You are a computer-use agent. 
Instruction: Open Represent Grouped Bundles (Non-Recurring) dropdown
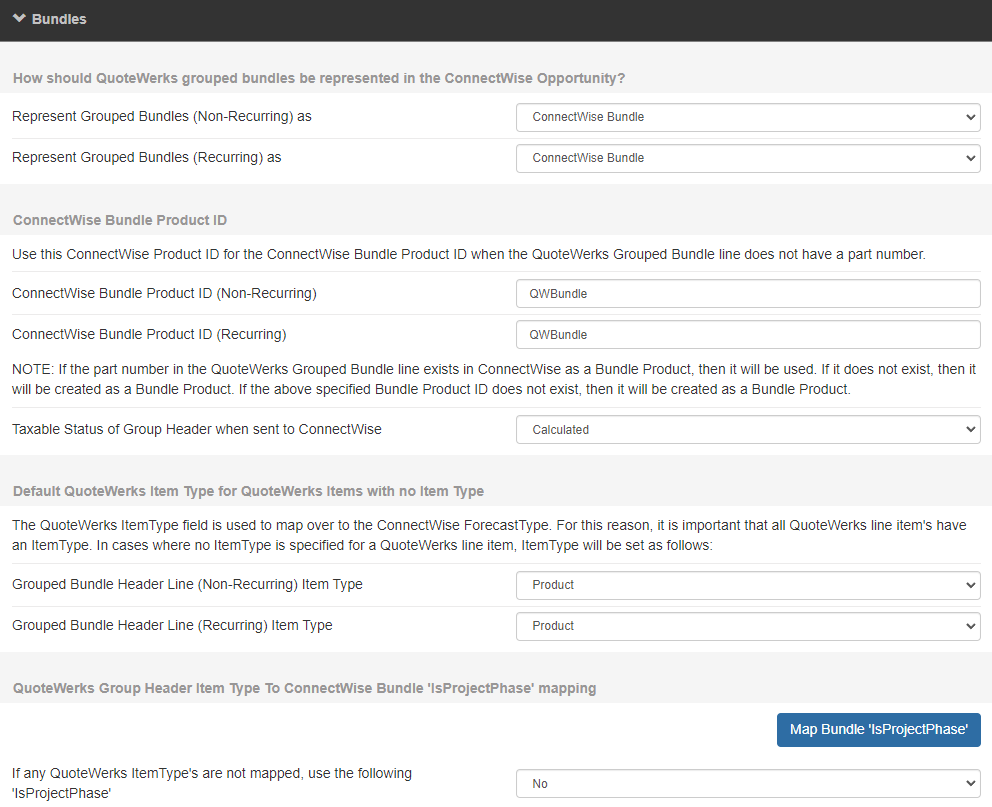click(x=747, y=117)
